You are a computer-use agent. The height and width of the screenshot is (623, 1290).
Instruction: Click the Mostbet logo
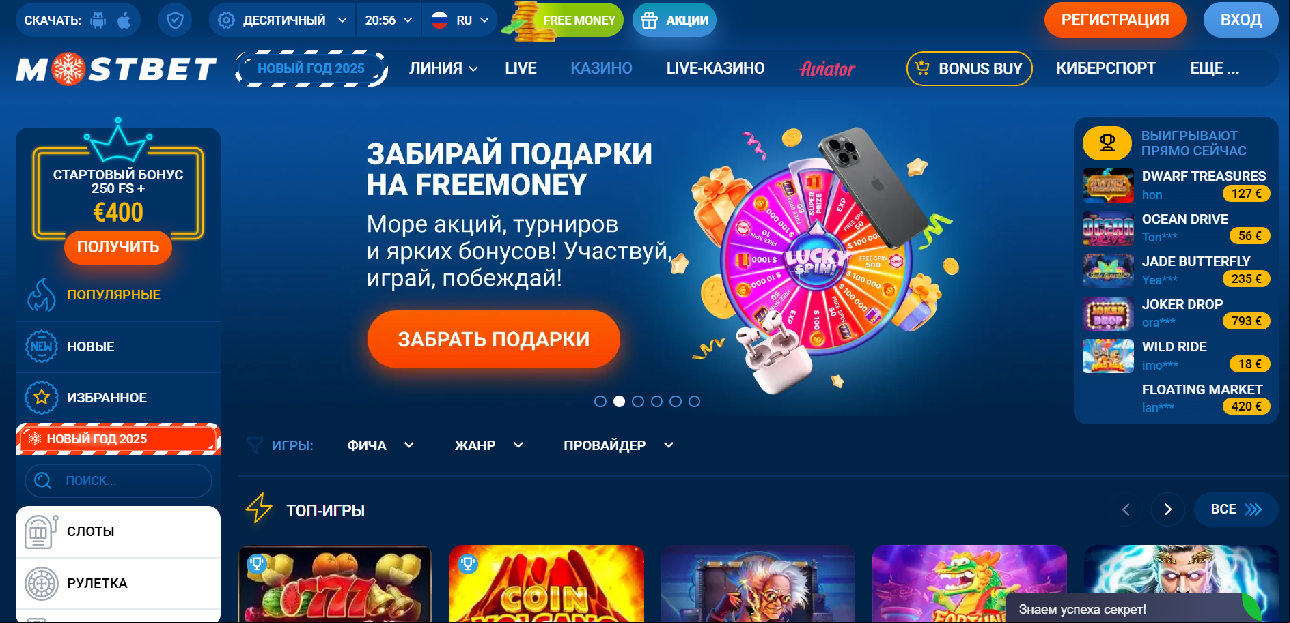click(x=117, y=69)
